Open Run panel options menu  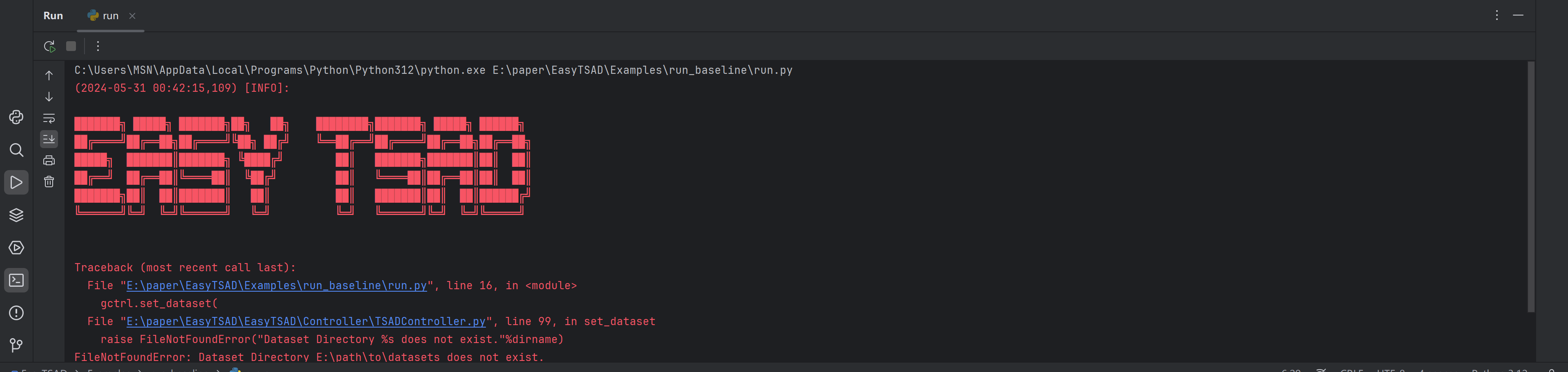[1497, 15]
